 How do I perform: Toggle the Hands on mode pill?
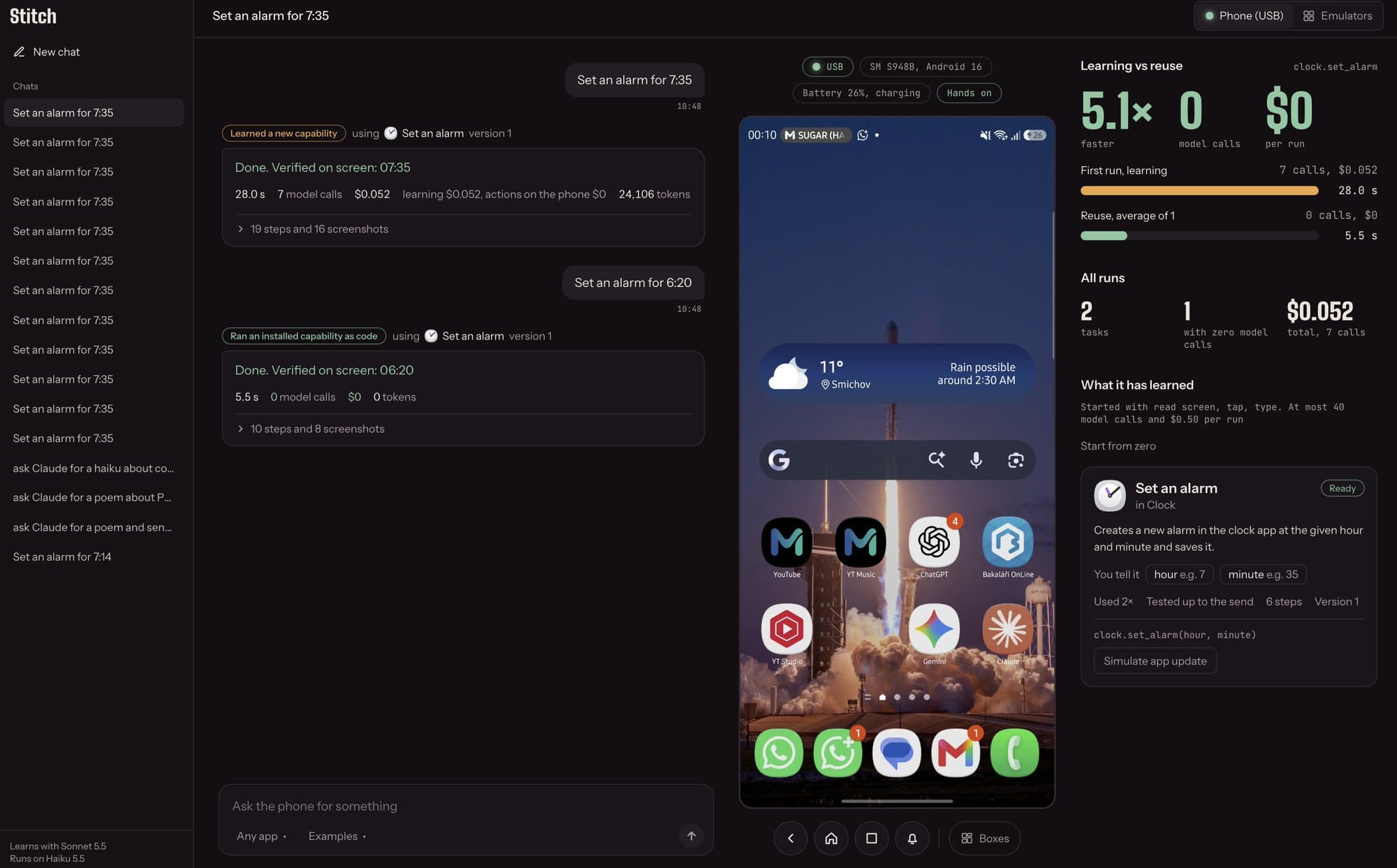(x=969, y=93)
